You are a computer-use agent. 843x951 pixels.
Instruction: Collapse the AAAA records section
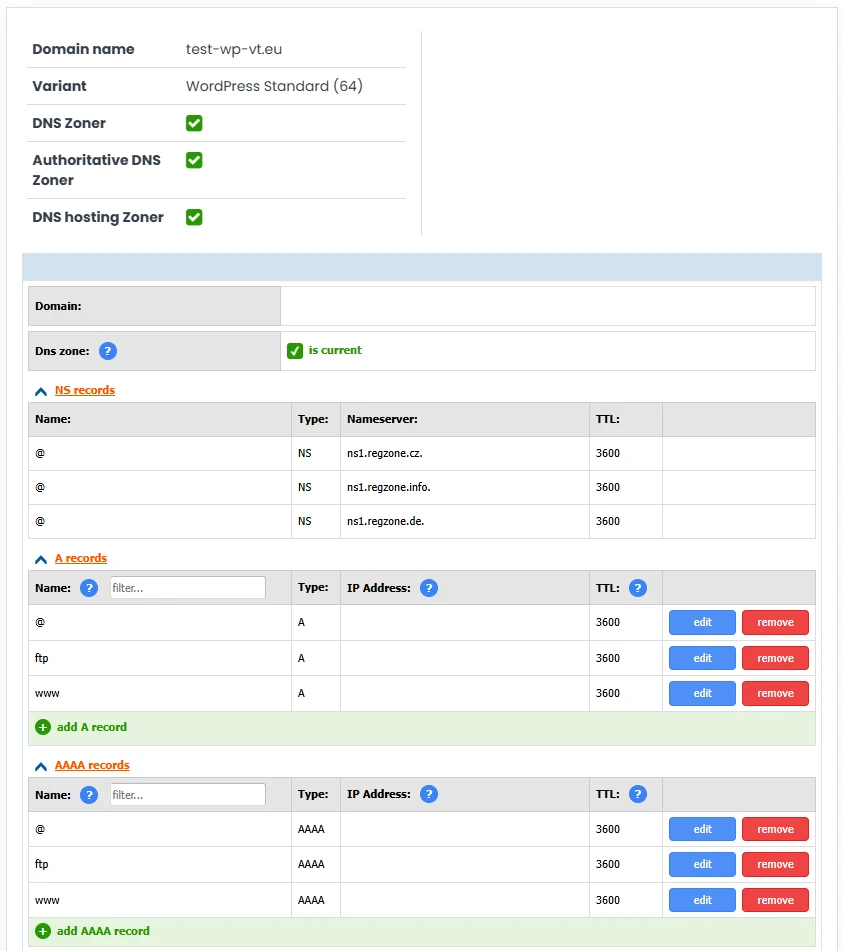tap(39, 765)
